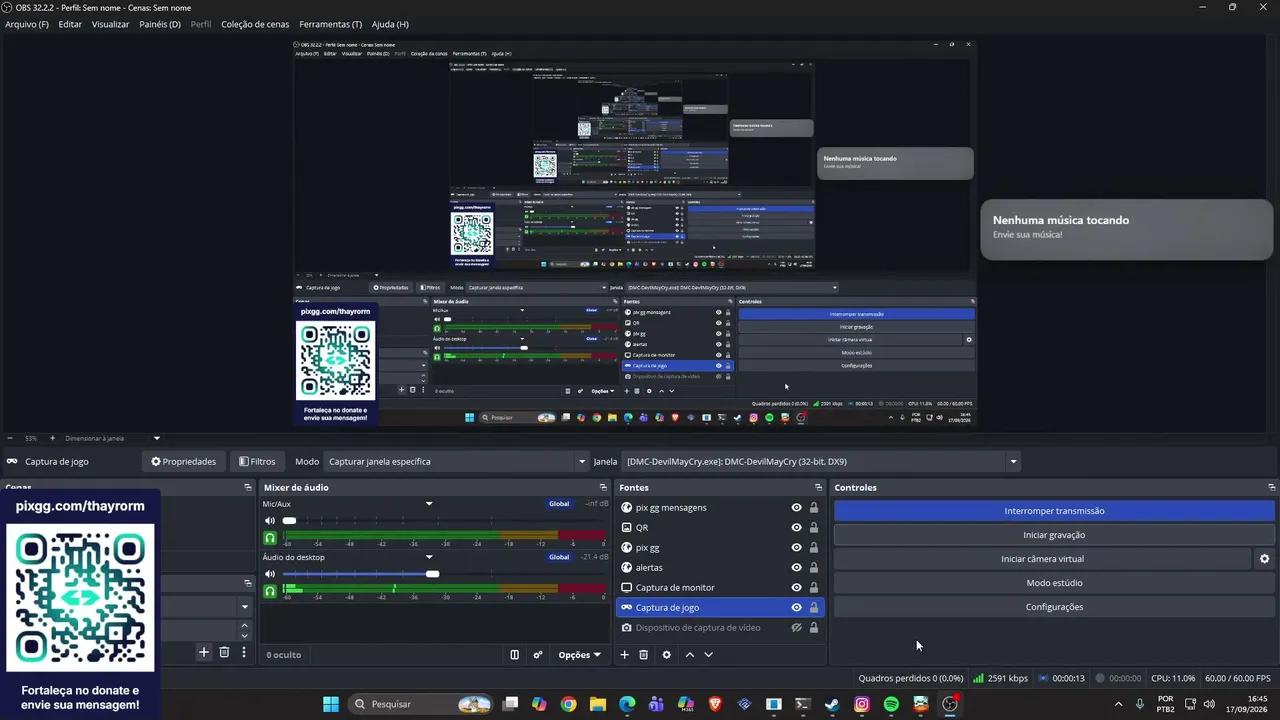Open virtual camera settings gear

point(1264,559)
